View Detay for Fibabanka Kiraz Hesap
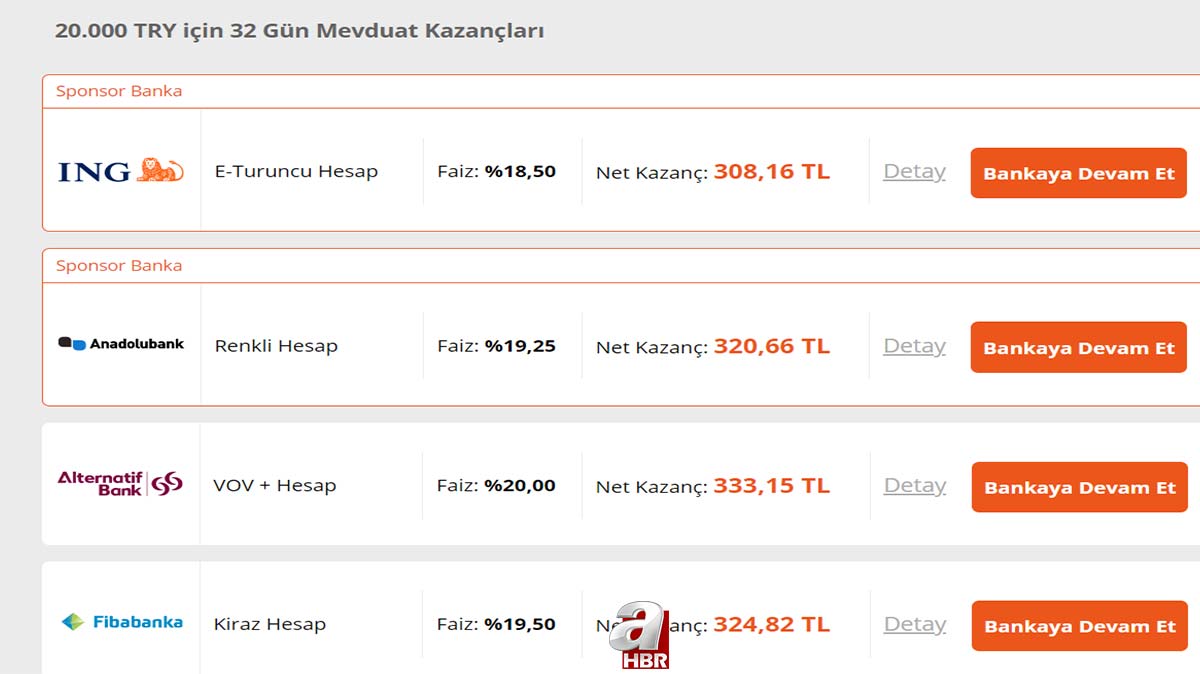Viewport: 1200px width, 674px height. click(914, 625)
